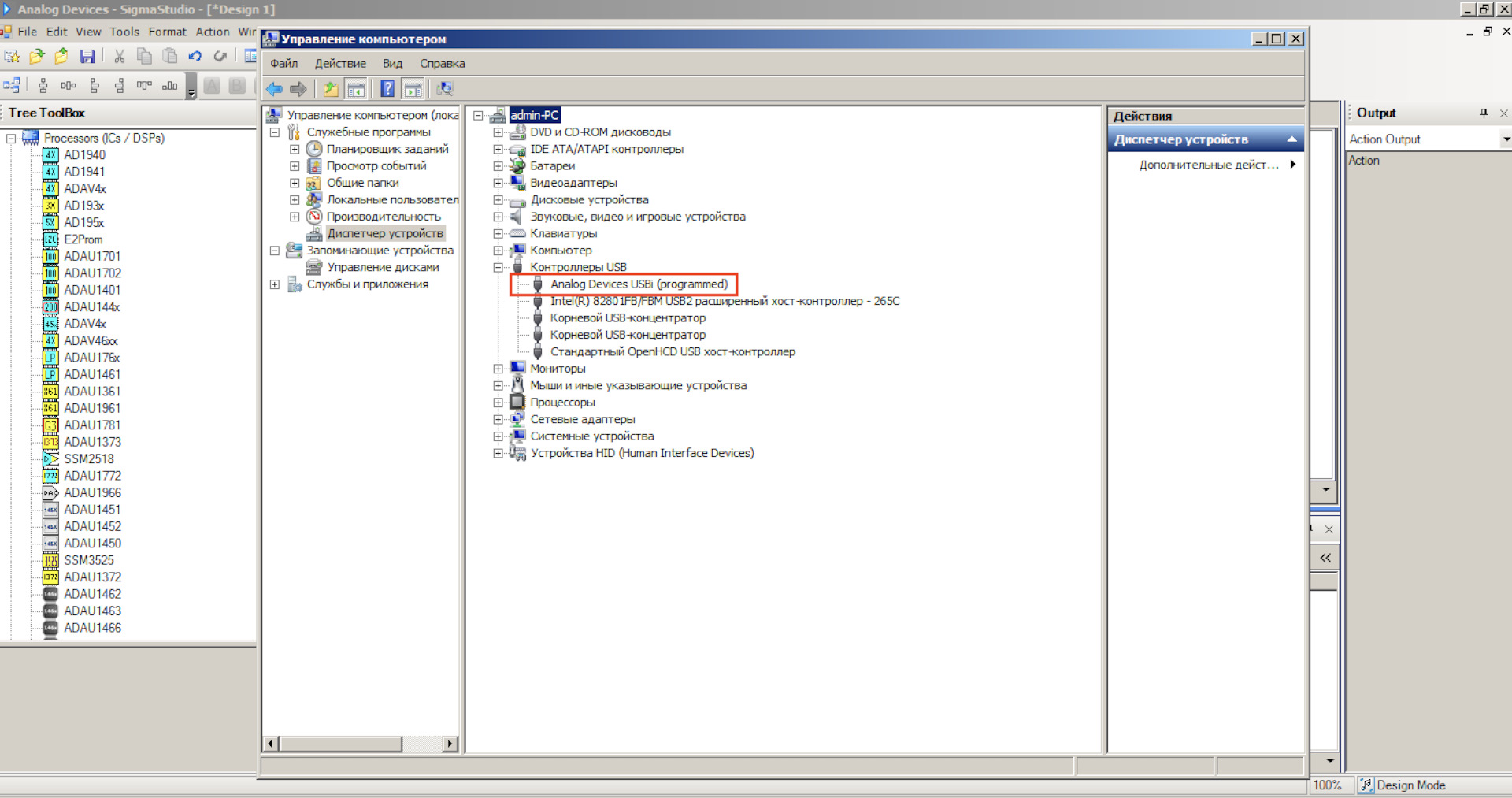Collapse the Диспетчер устройств actions section
The image size is (1512, 798).
[1292, 139]
